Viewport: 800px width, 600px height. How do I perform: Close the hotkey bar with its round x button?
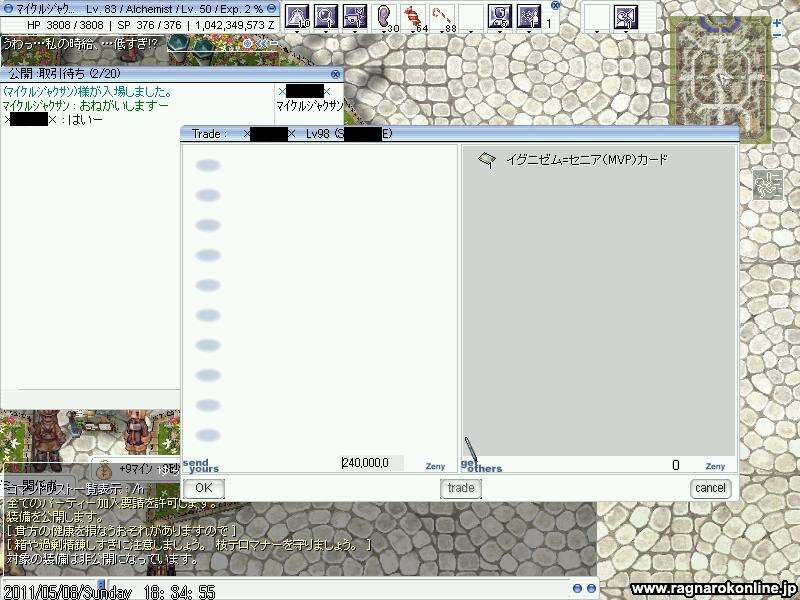[555, 6]
